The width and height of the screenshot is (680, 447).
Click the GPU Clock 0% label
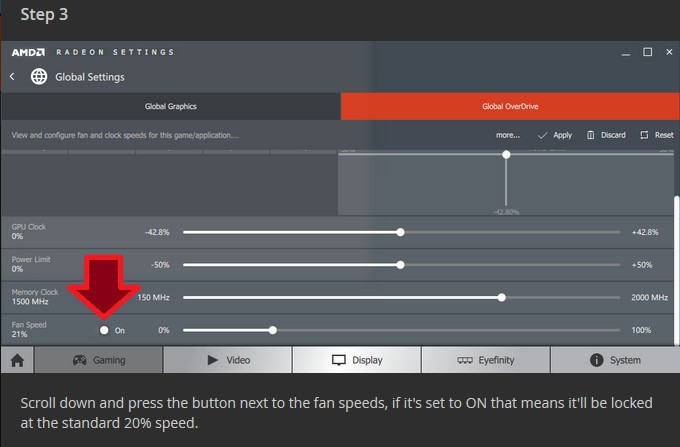29,232
